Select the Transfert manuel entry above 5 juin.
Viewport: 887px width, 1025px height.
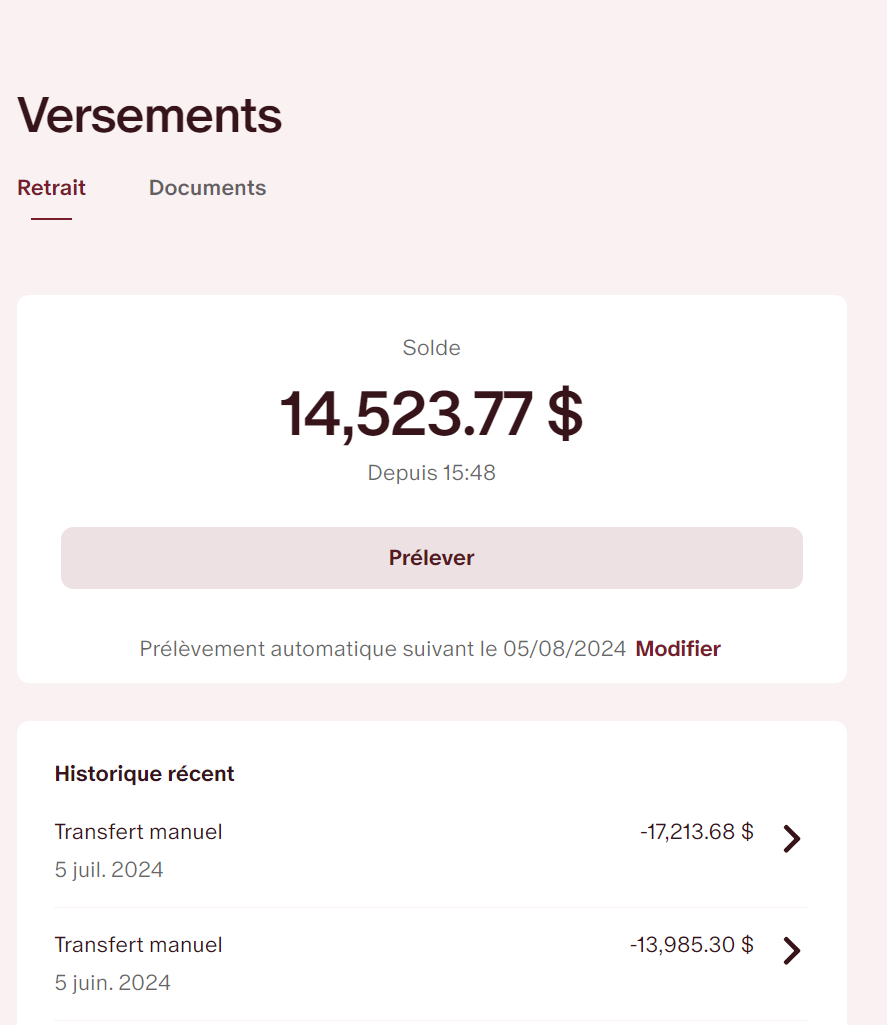pyautogui.click(x=138, y=945)
